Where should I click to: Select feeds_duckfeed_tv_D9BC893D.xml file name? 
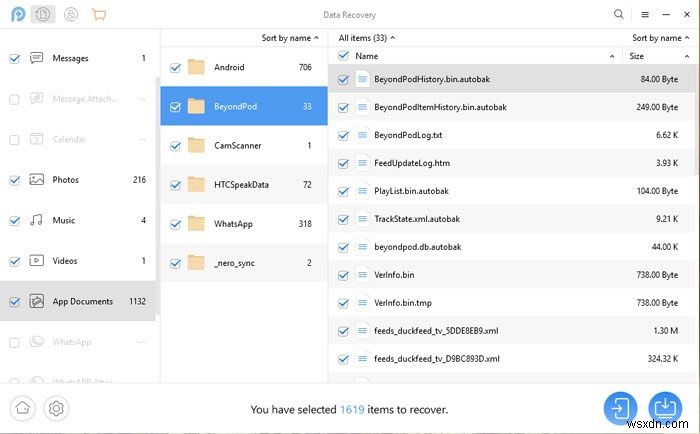(x=437, y=359)
